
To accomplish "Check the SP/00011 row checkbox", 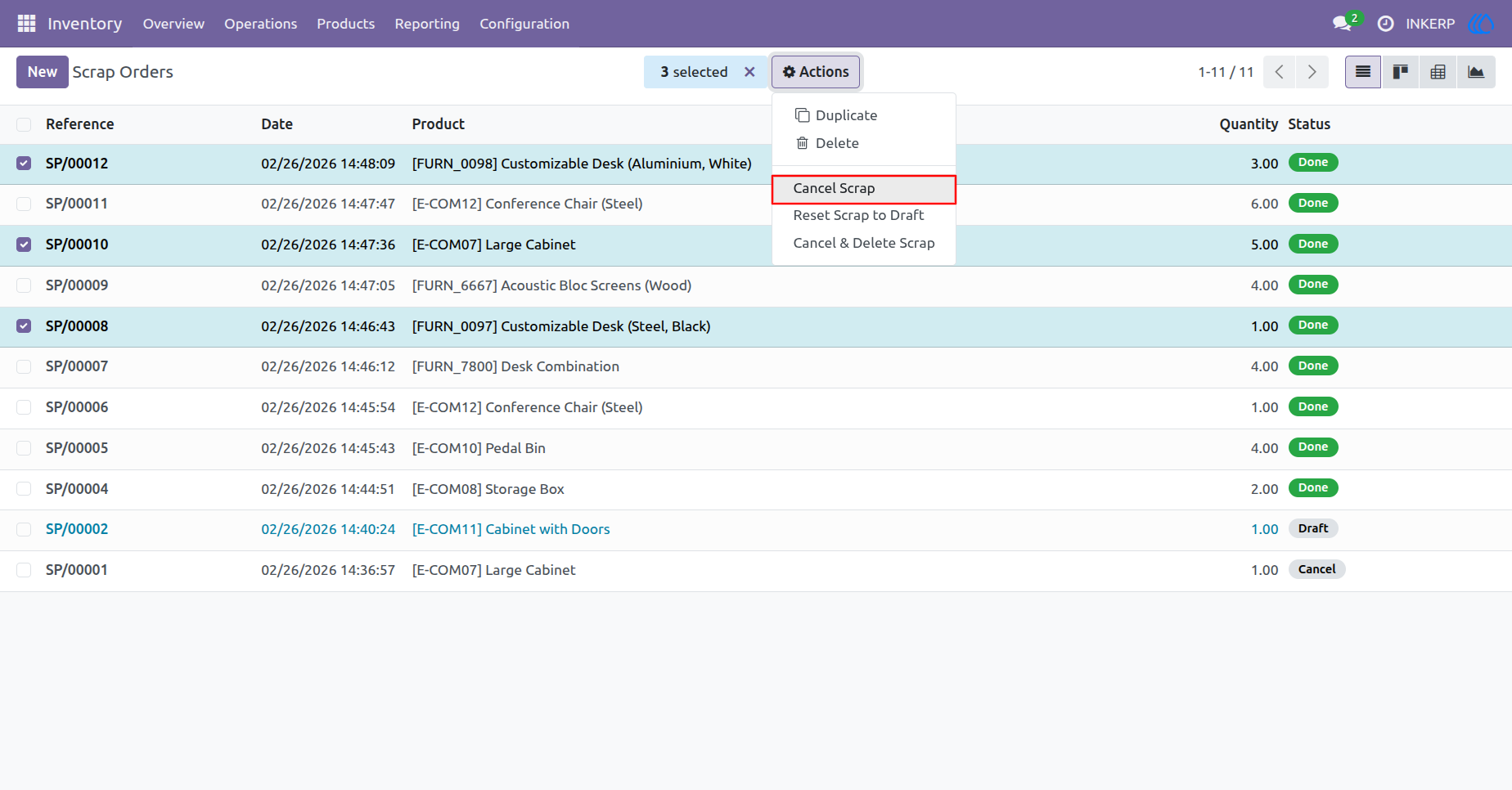I will click(x=24, y=204).
